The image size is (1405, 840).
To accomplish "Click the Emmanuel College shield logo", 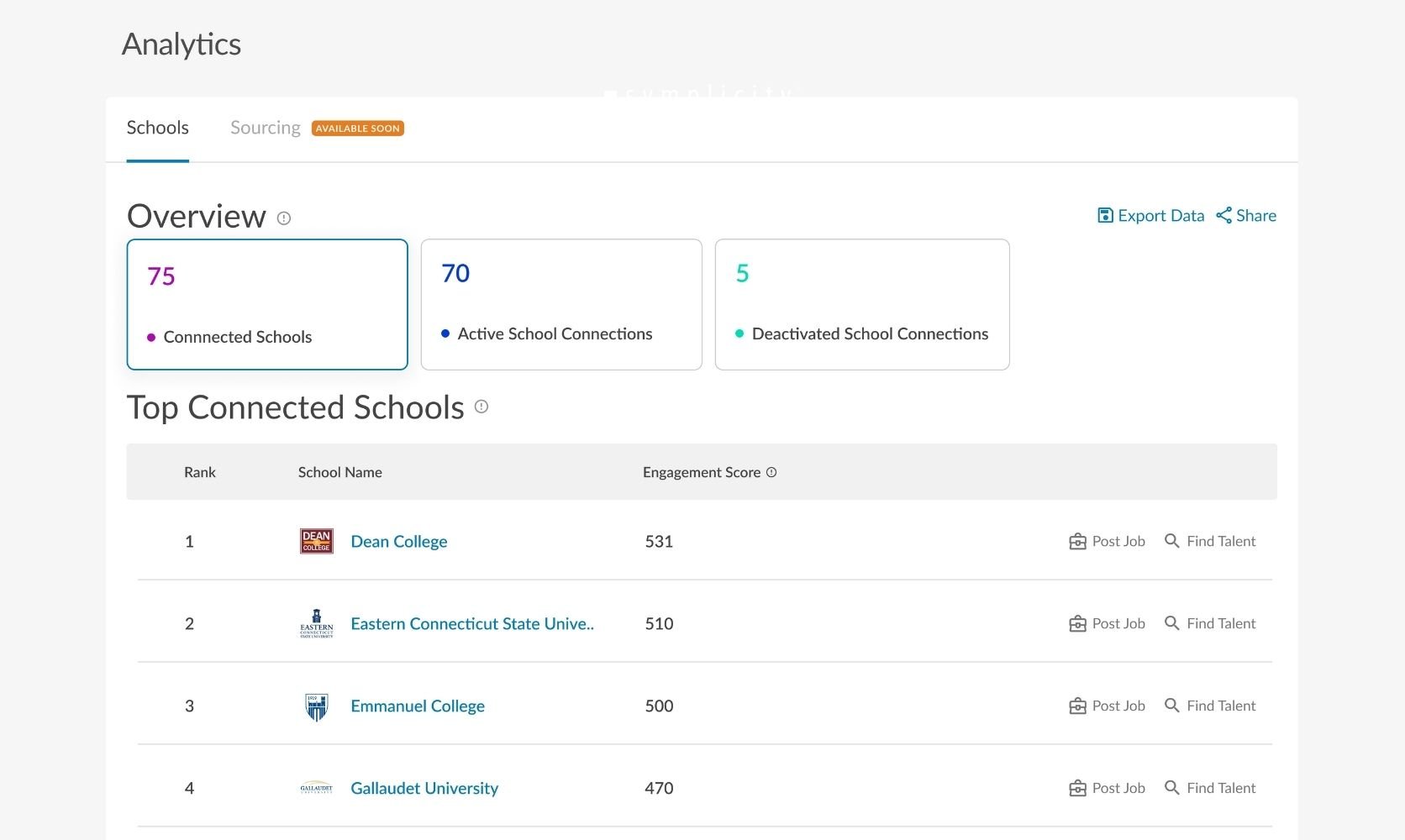I will 317,706.
